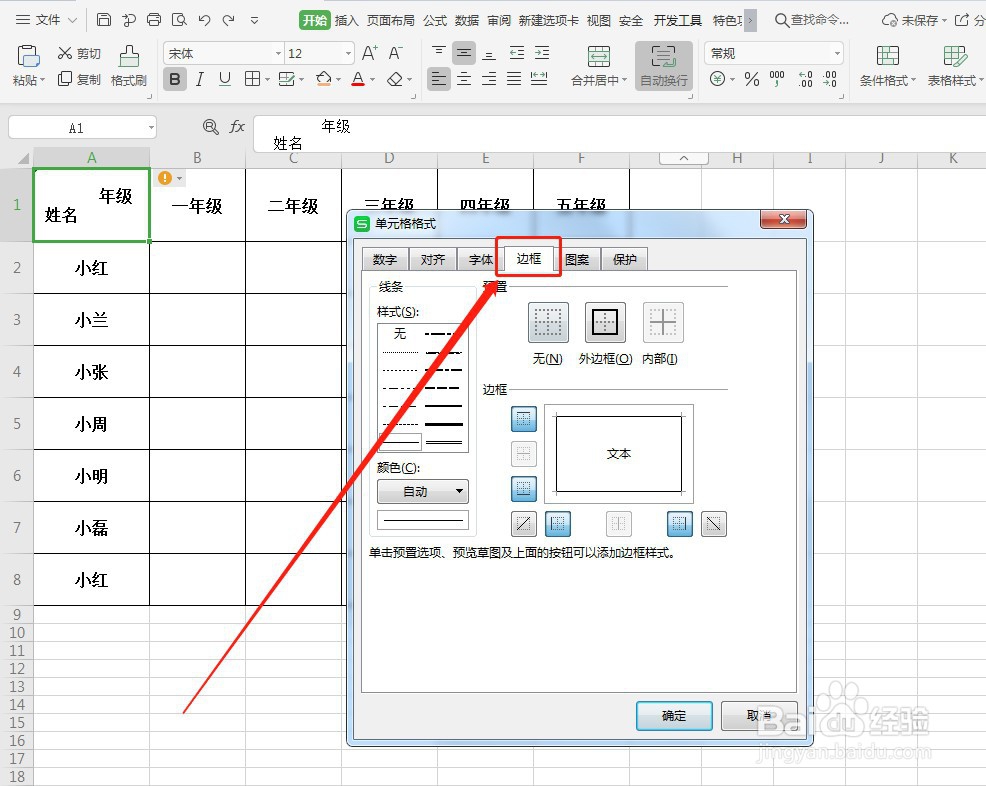
Task: Click the Name Box showing A1
Action: point(82,126)
